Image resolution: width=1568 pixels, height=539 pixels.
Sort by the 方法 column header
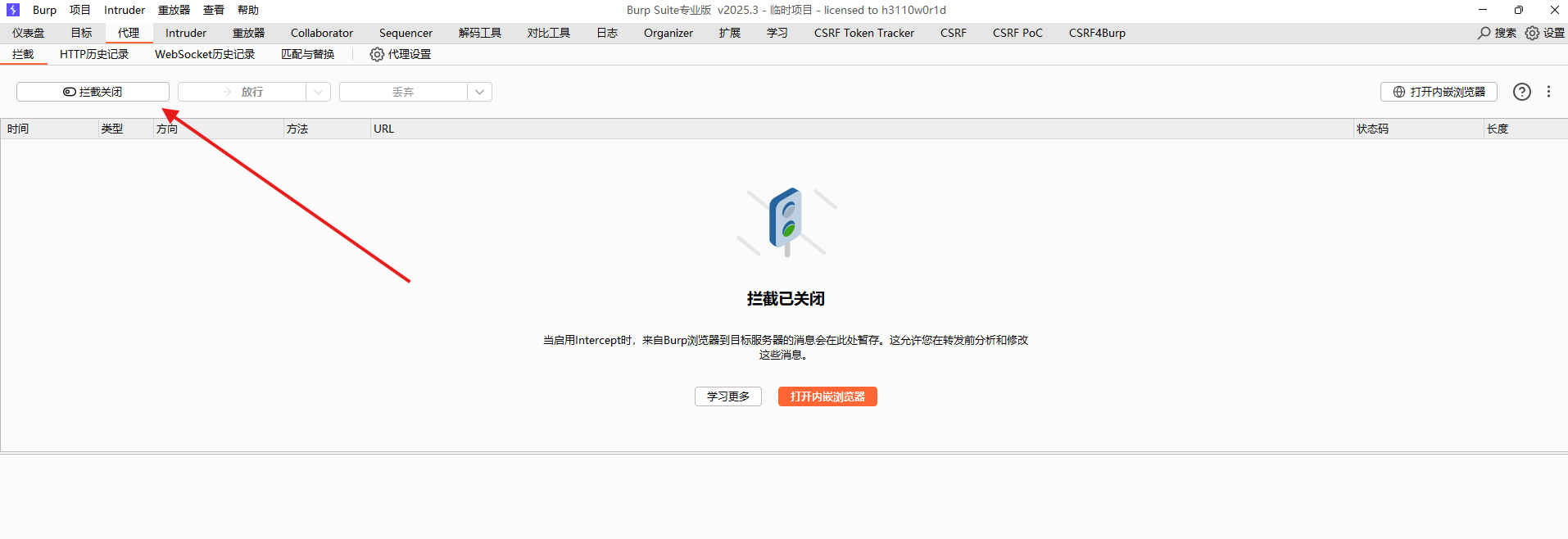[326, 129]
